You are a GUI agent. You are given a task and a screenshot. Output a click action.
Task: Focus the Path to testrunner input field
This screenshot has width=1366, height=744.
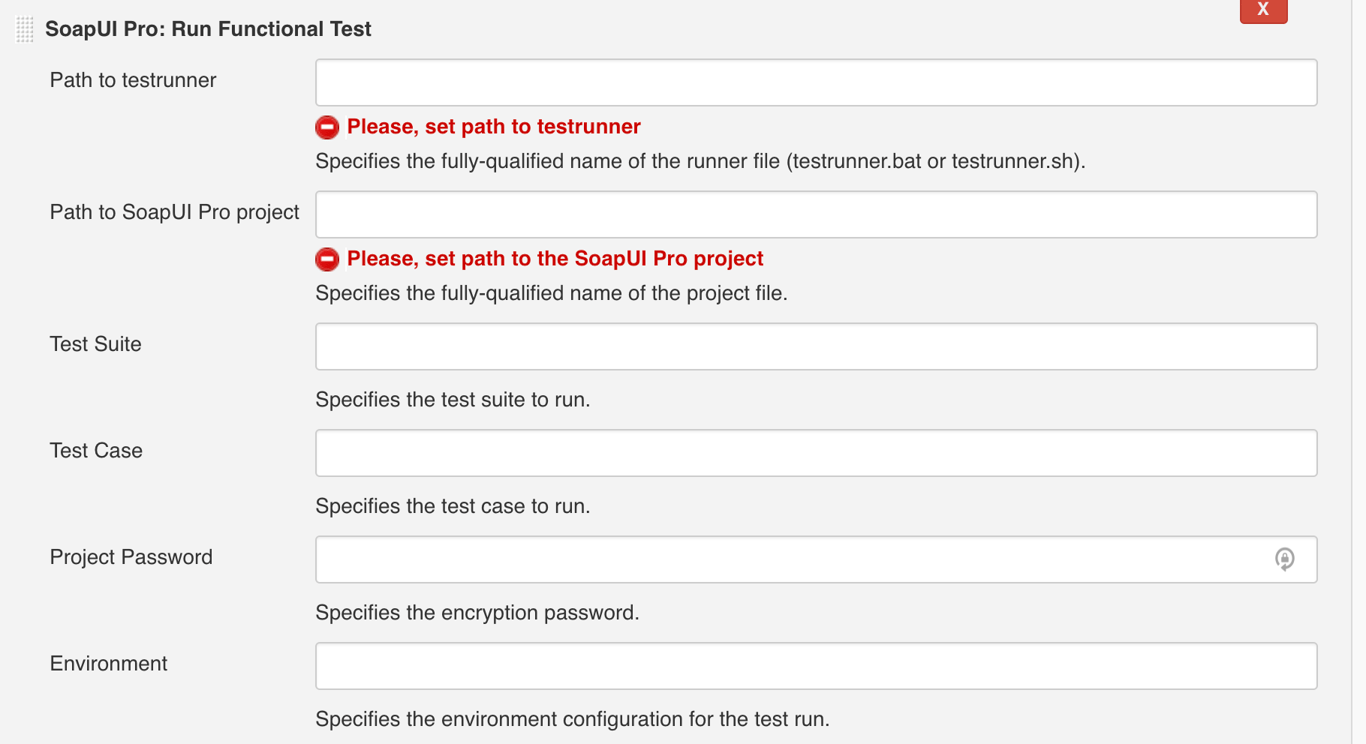pyautogui.click(x=815, y=82)
